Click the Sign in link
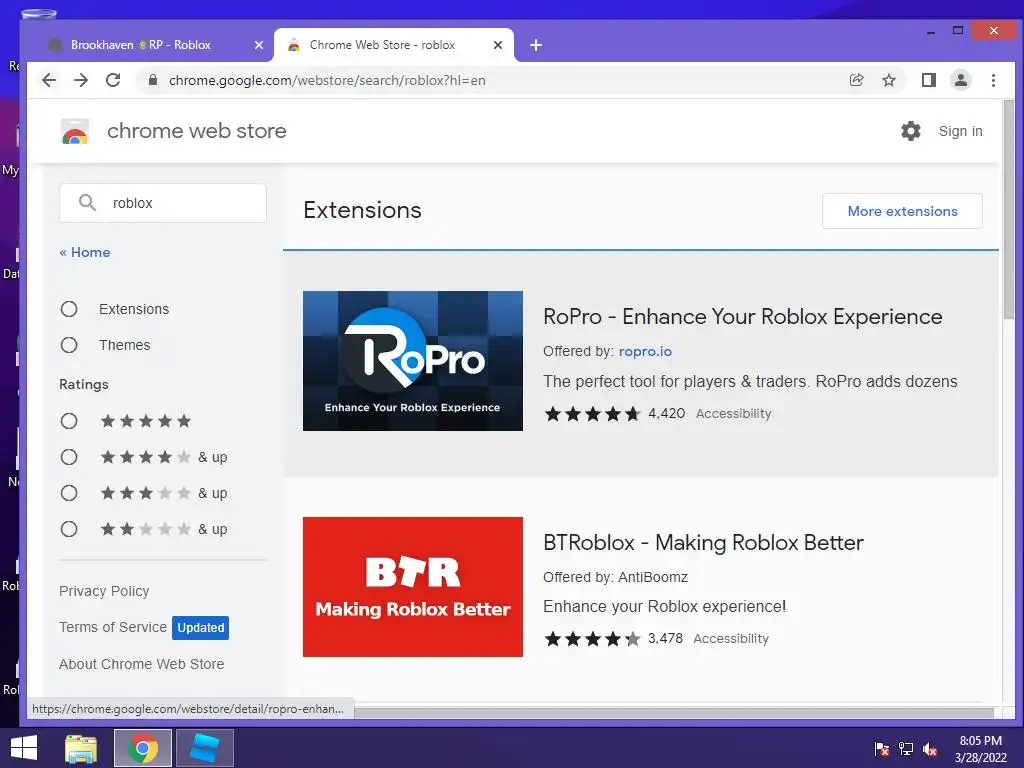 960,131
